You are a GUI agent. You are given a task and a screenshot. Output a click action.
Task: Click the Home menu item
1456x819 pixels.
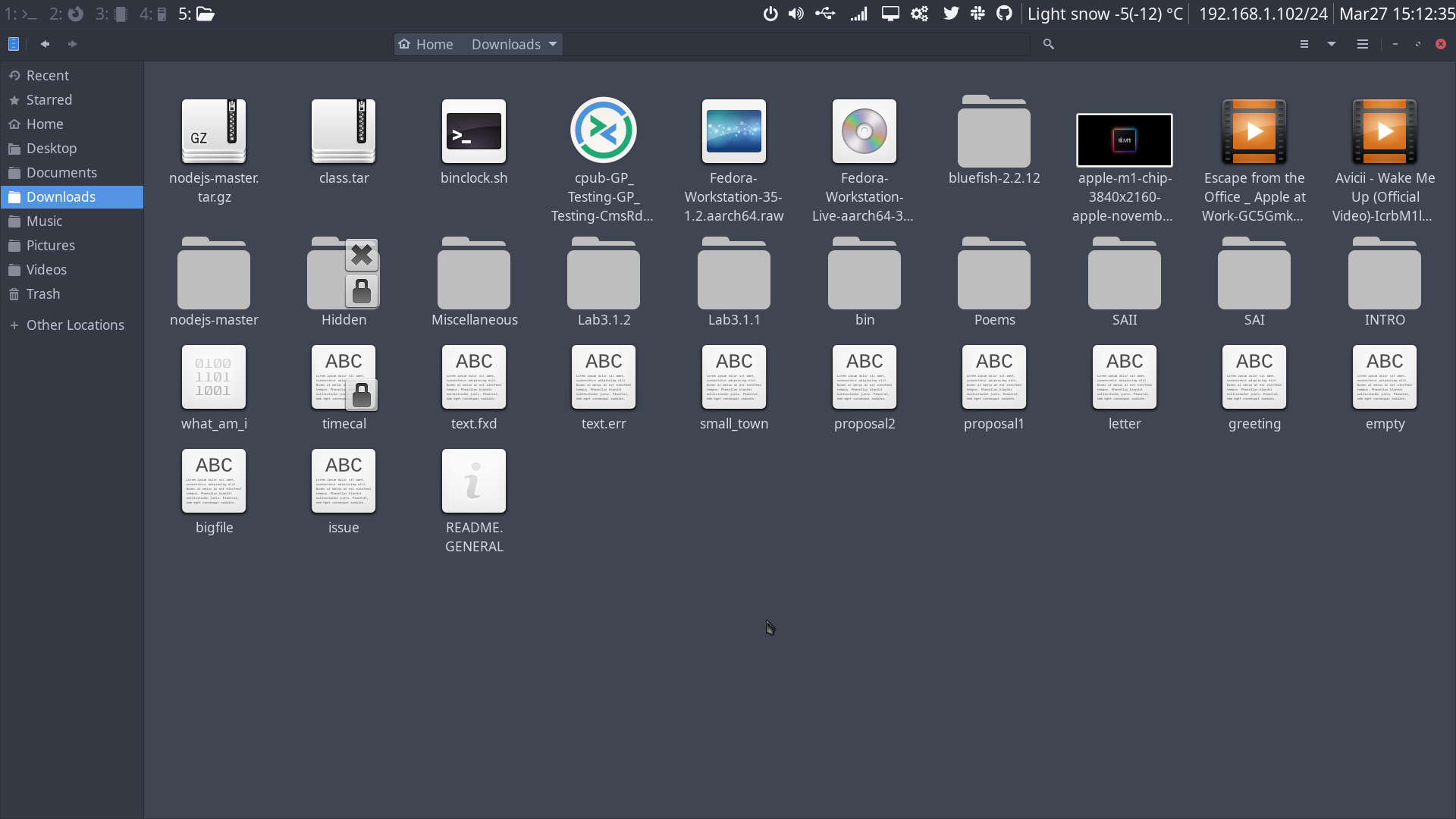click(x=45, y=123)
